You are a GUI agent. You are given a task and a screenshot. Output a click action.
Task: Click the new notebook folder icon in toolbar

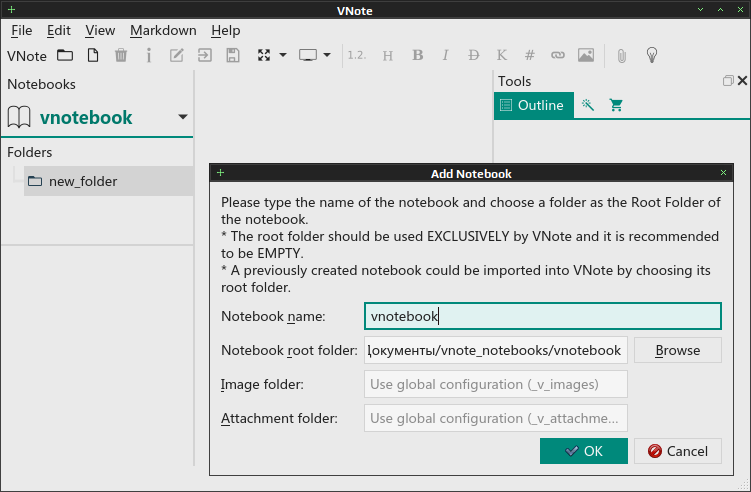point(65,56)
